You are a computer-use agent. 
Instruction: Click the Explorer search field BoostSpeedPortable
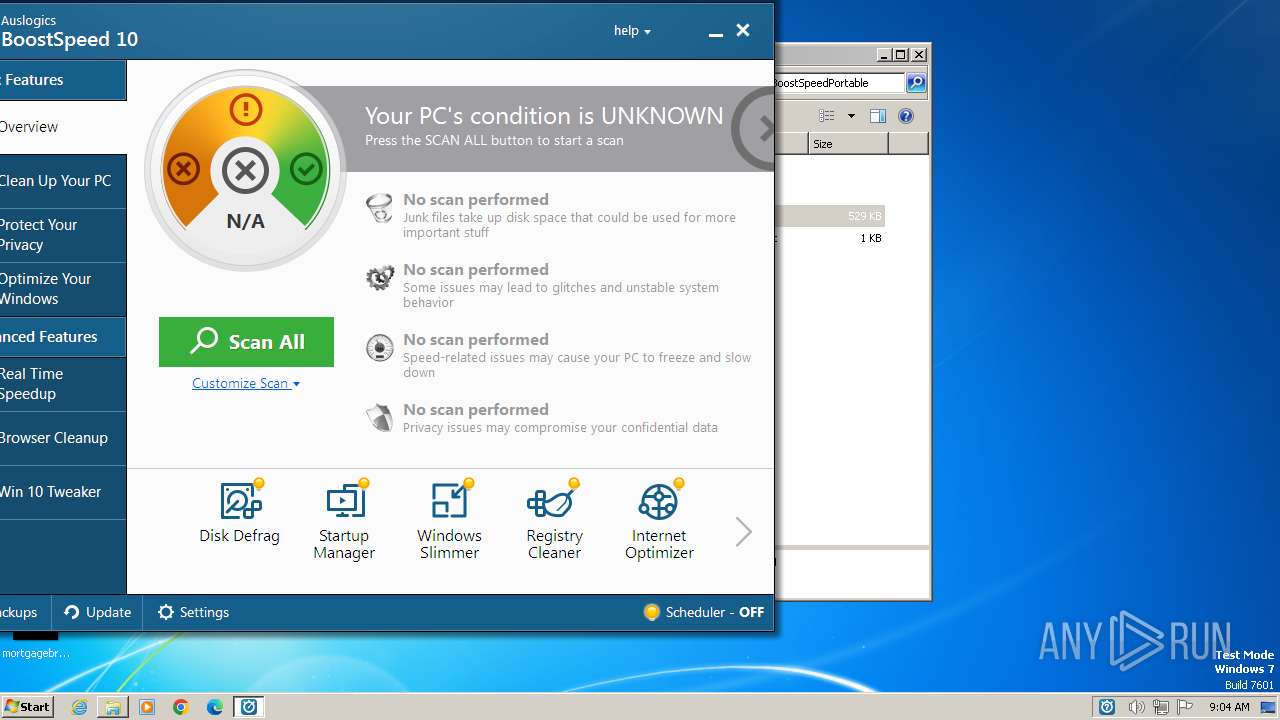click(x=839, y=83)
